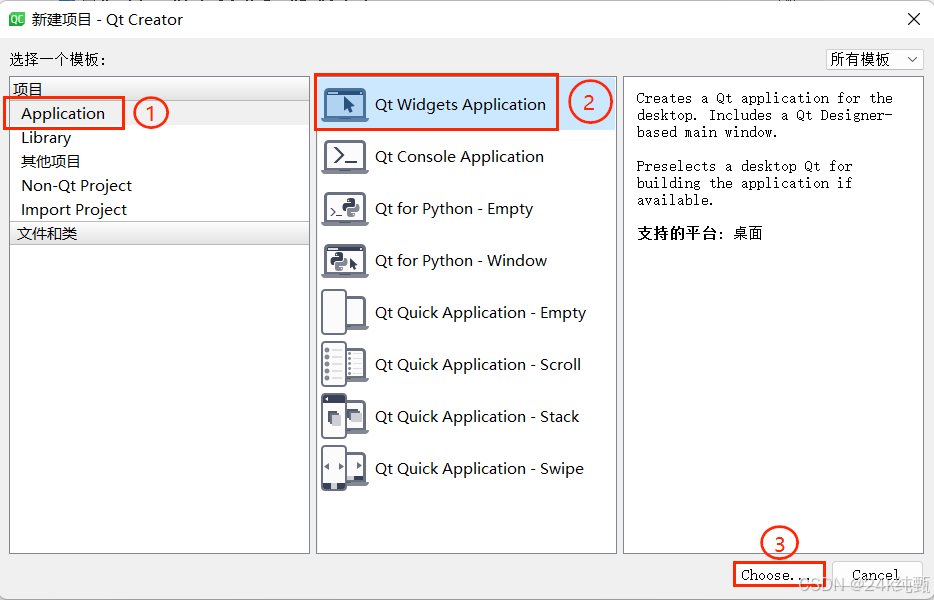The height and width of the screenshot is (600, 934).
Task: Click the Qt Widgets Application icon
Action: pyautogui.click(x=345, y=105)
